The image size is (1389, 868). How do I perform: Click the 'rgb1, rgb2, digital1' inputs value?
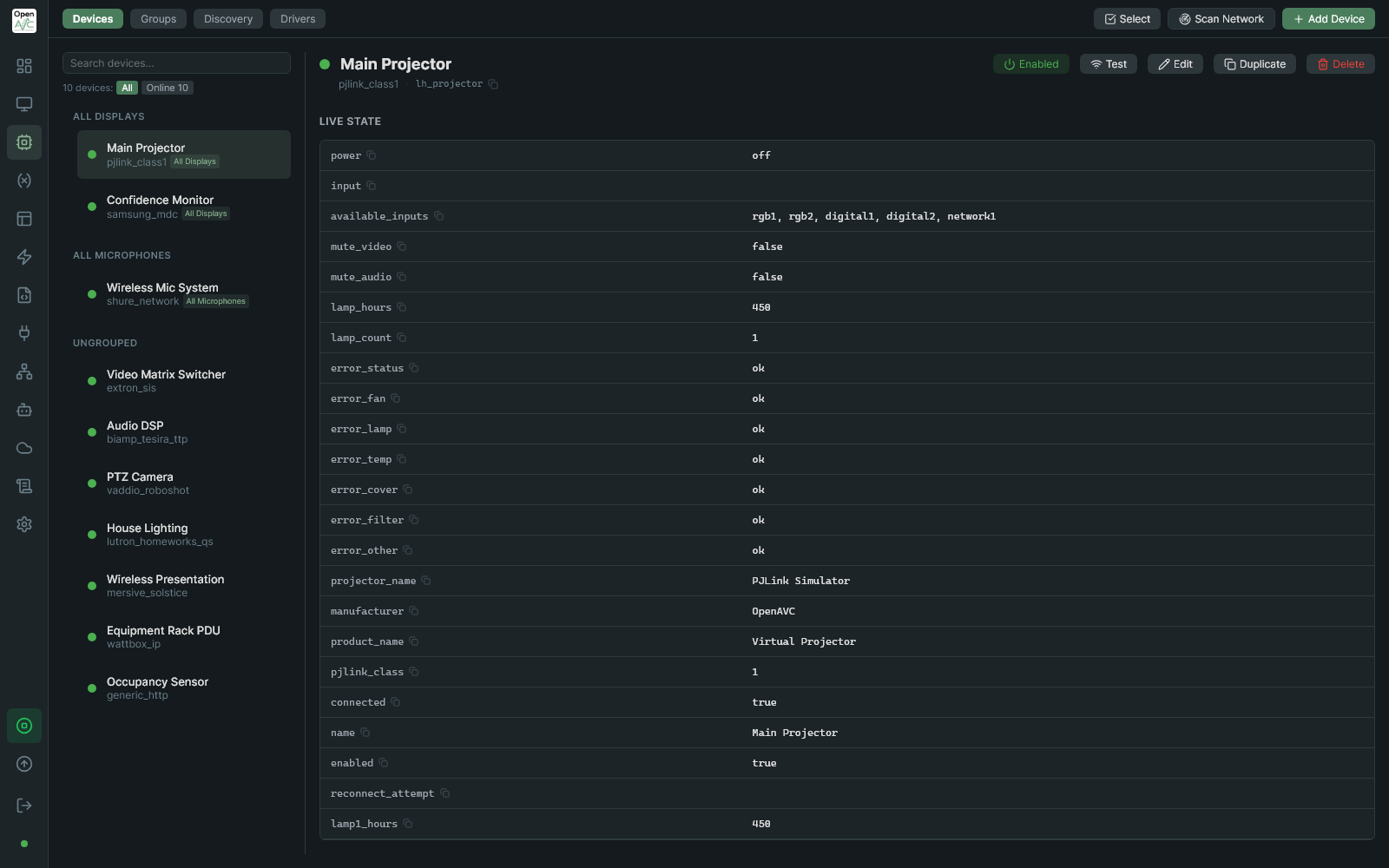point(873,216)
